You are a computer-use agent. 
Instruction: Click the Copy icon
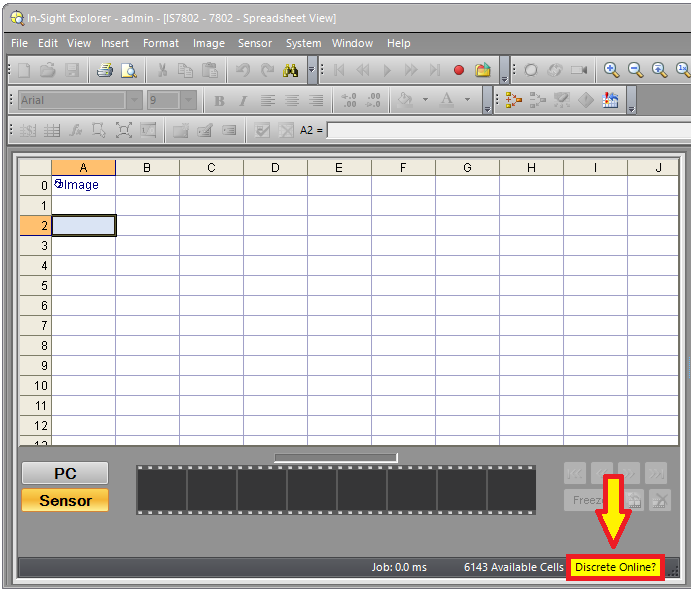click(186, 70)
